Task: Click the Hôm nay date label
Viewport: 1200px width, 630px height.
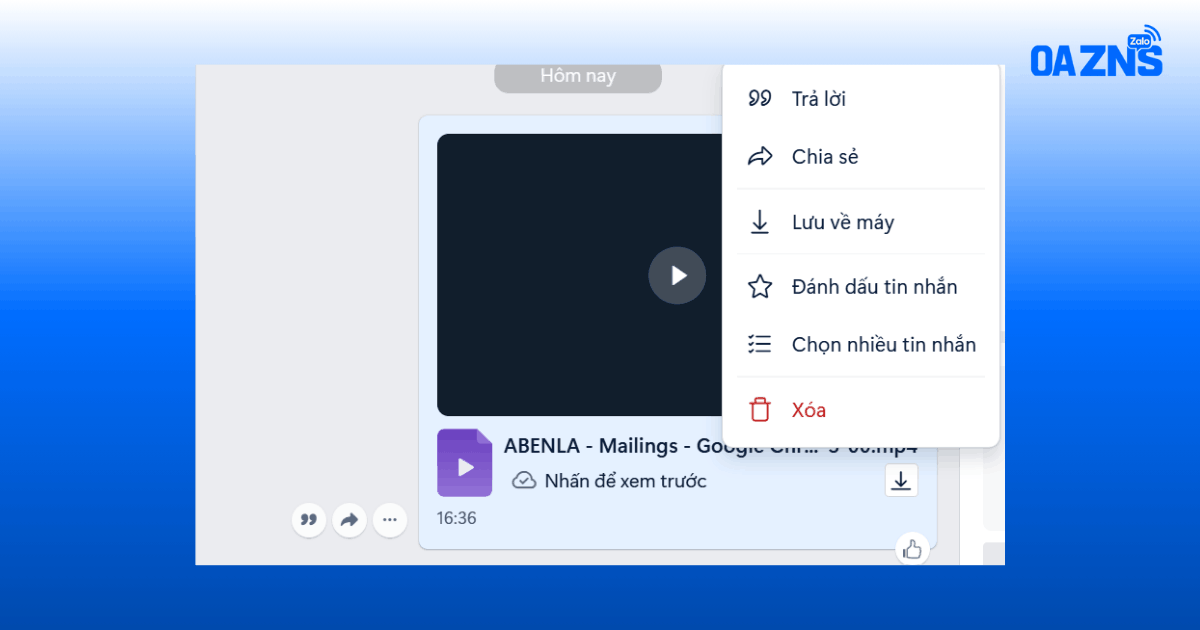Action: coord(578,76)
